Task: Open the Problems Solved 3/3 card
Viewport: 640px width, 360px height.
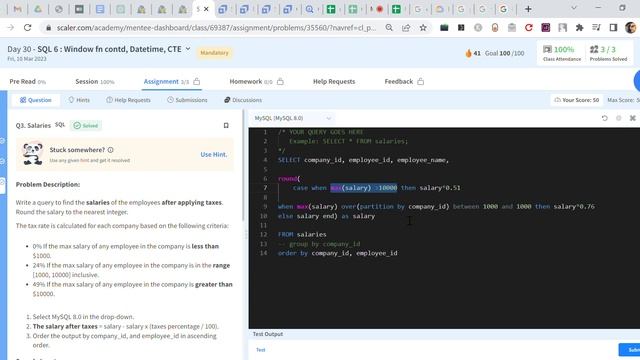Action: click(x=608, y=53)
